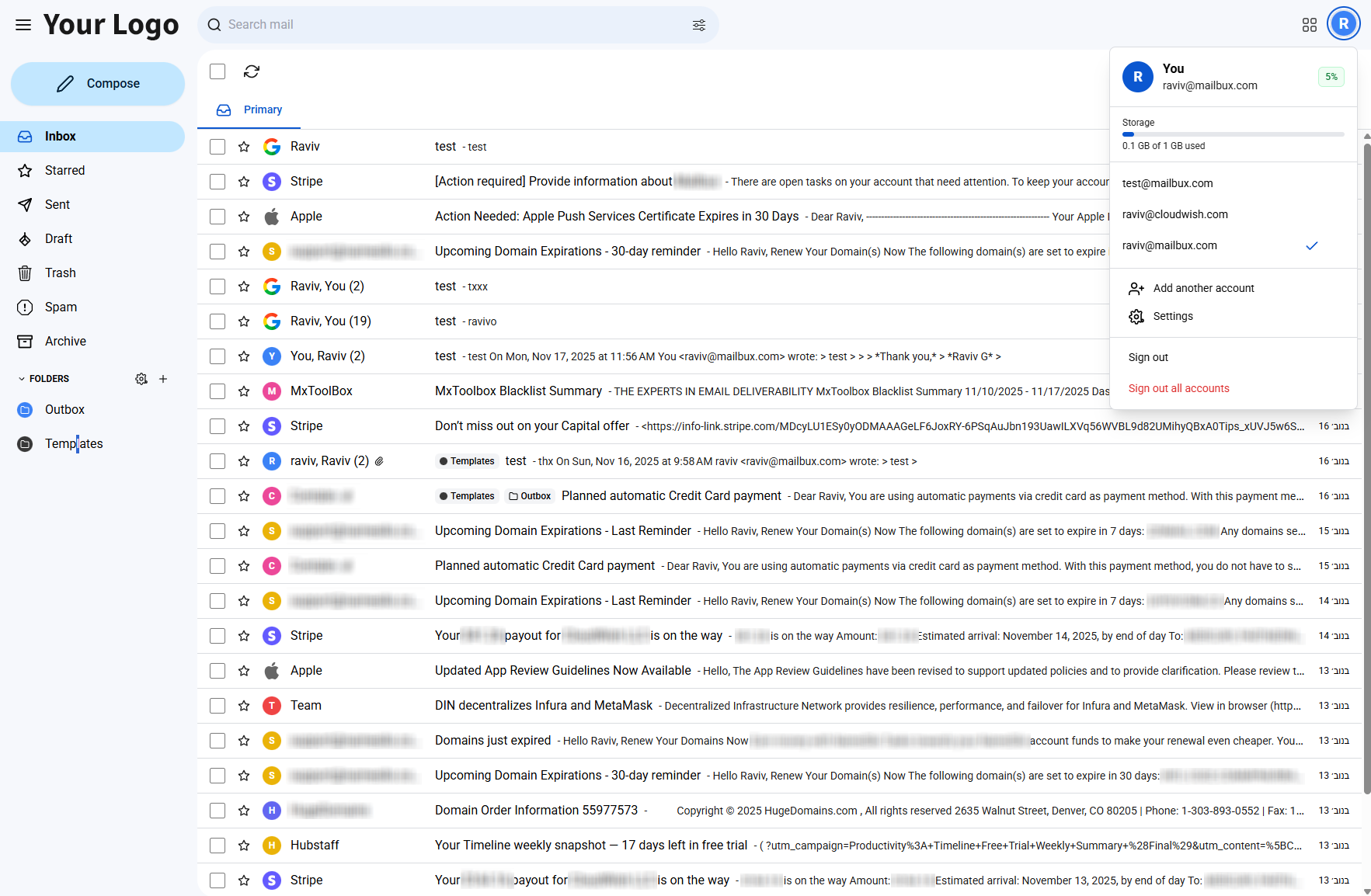1371x896 pixels.
Task: Switch to test@mailbux.com account
Action: [x=1167, y=183]
